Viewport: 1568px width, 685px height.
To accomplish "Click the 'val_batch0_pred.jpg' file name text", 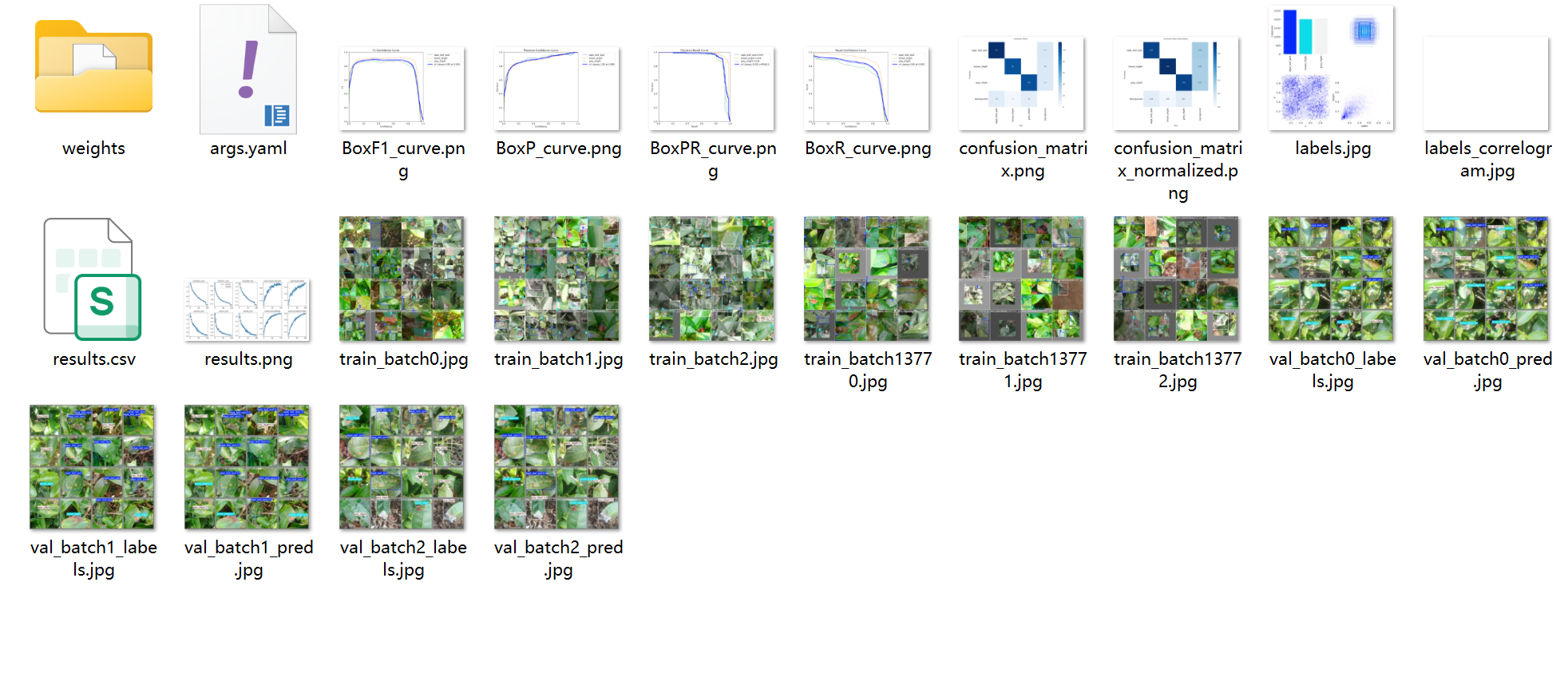I will pyautogui.click(x=1487, y=370).
